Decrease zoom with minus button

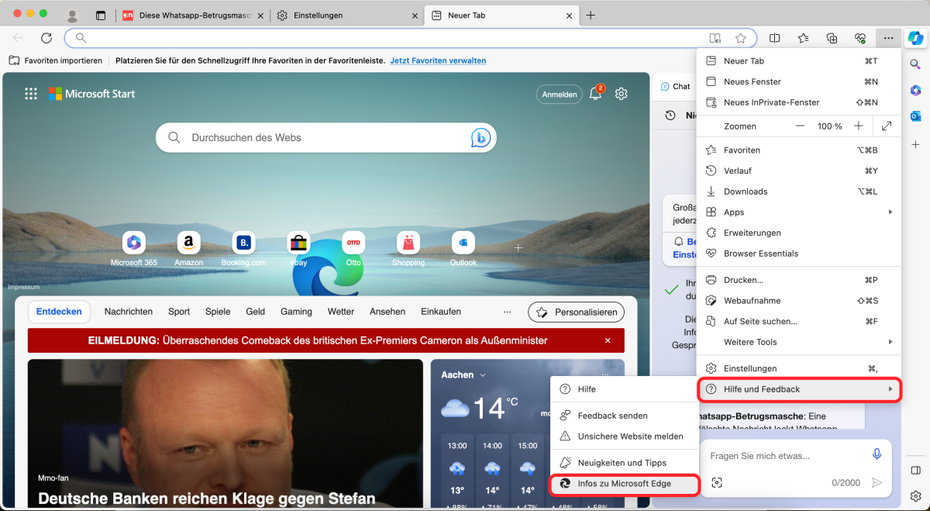[800, 126]
